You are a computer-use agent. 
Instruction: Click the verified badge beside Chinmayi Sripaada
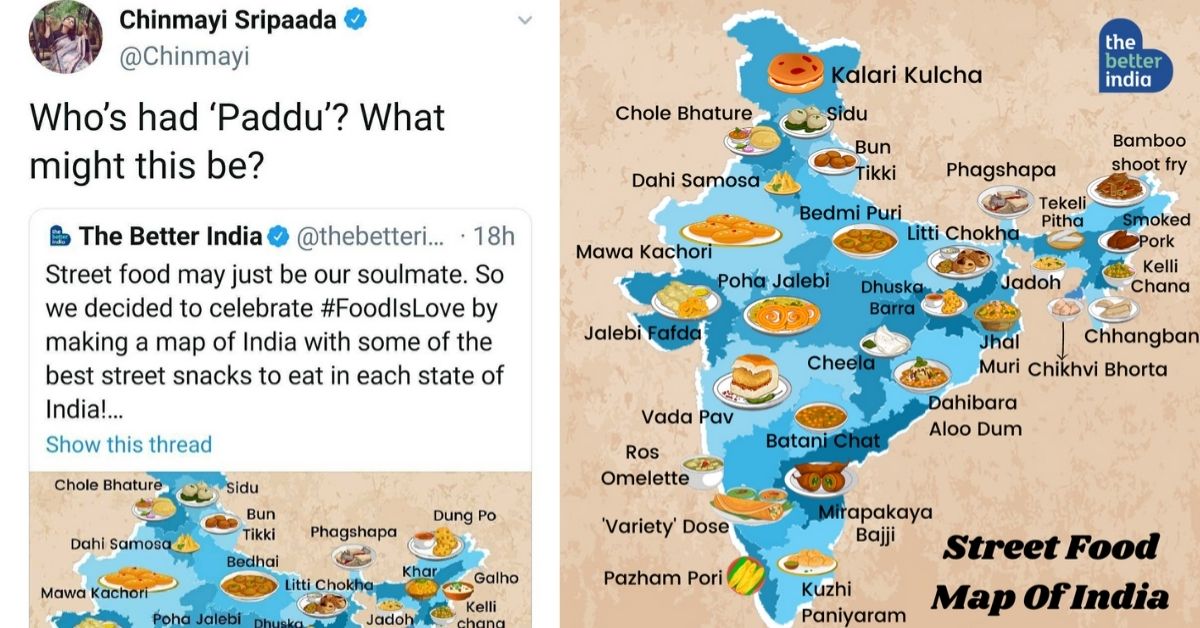pyautogui.click(x=358, y=20)
